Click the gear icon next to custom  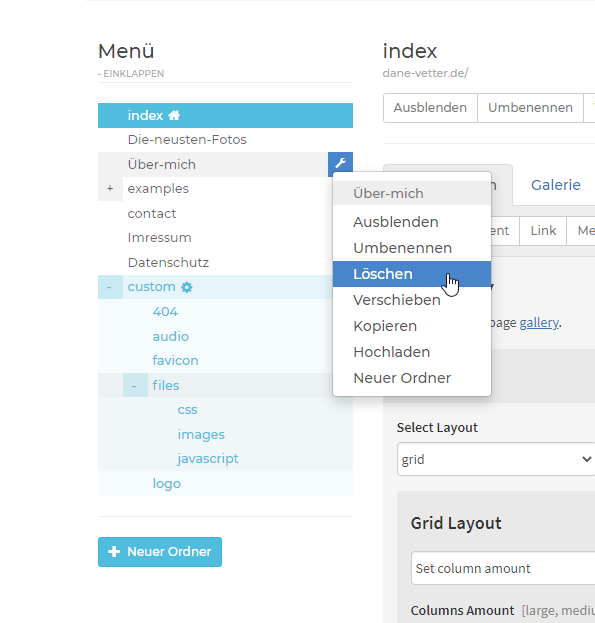187,287
